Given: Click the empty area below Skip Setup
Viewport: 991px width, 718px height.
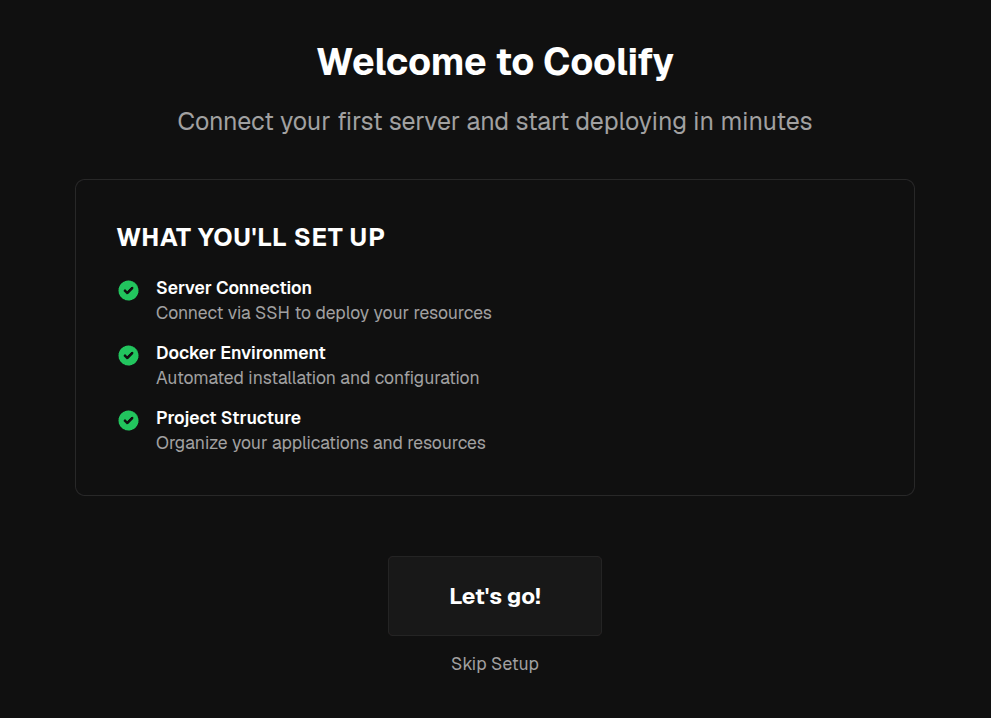Looking at the screenshot, I should pyautogui.click(x=494, y=700).
